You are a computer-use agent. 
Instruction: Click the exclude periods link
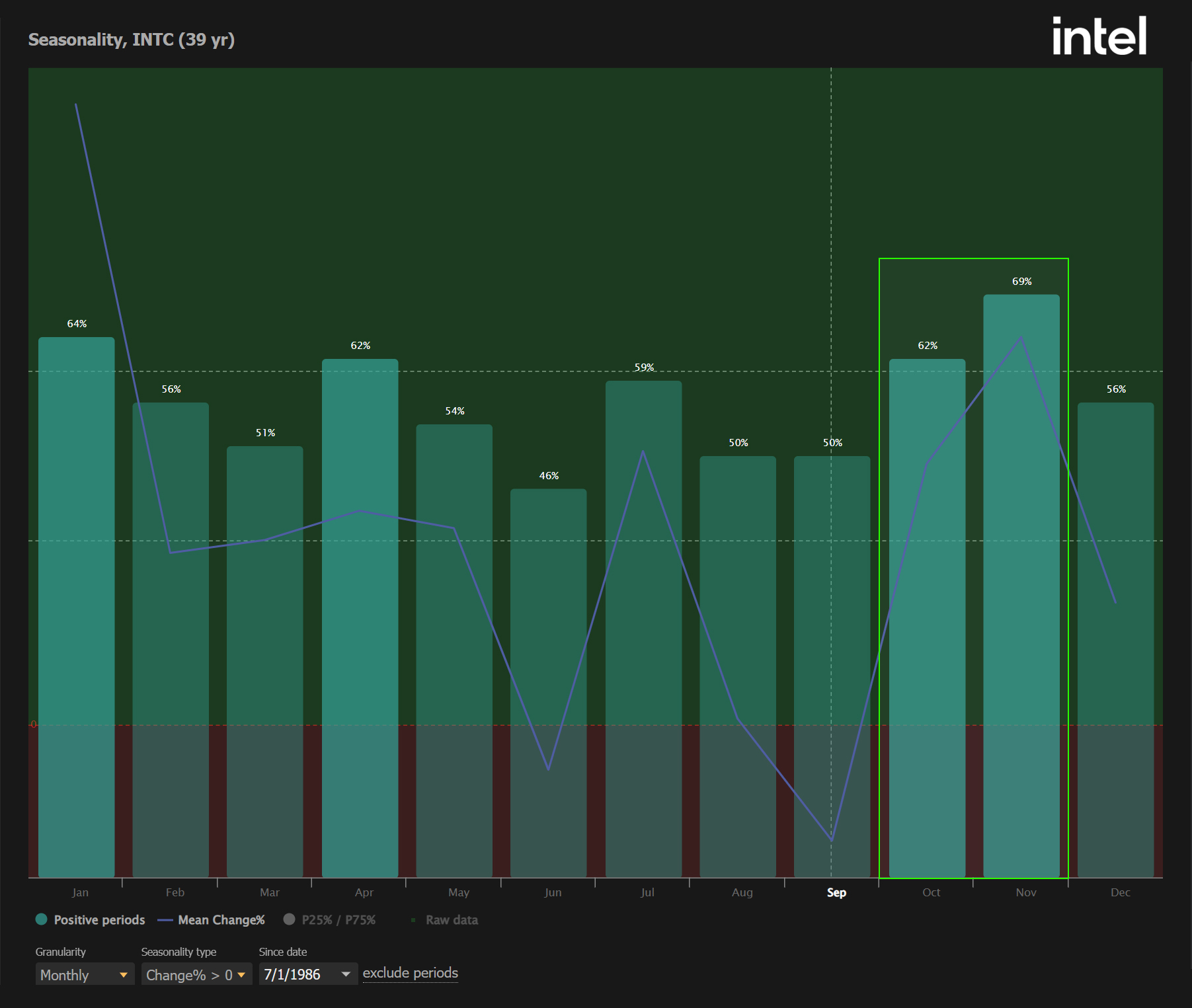[411, 973]
